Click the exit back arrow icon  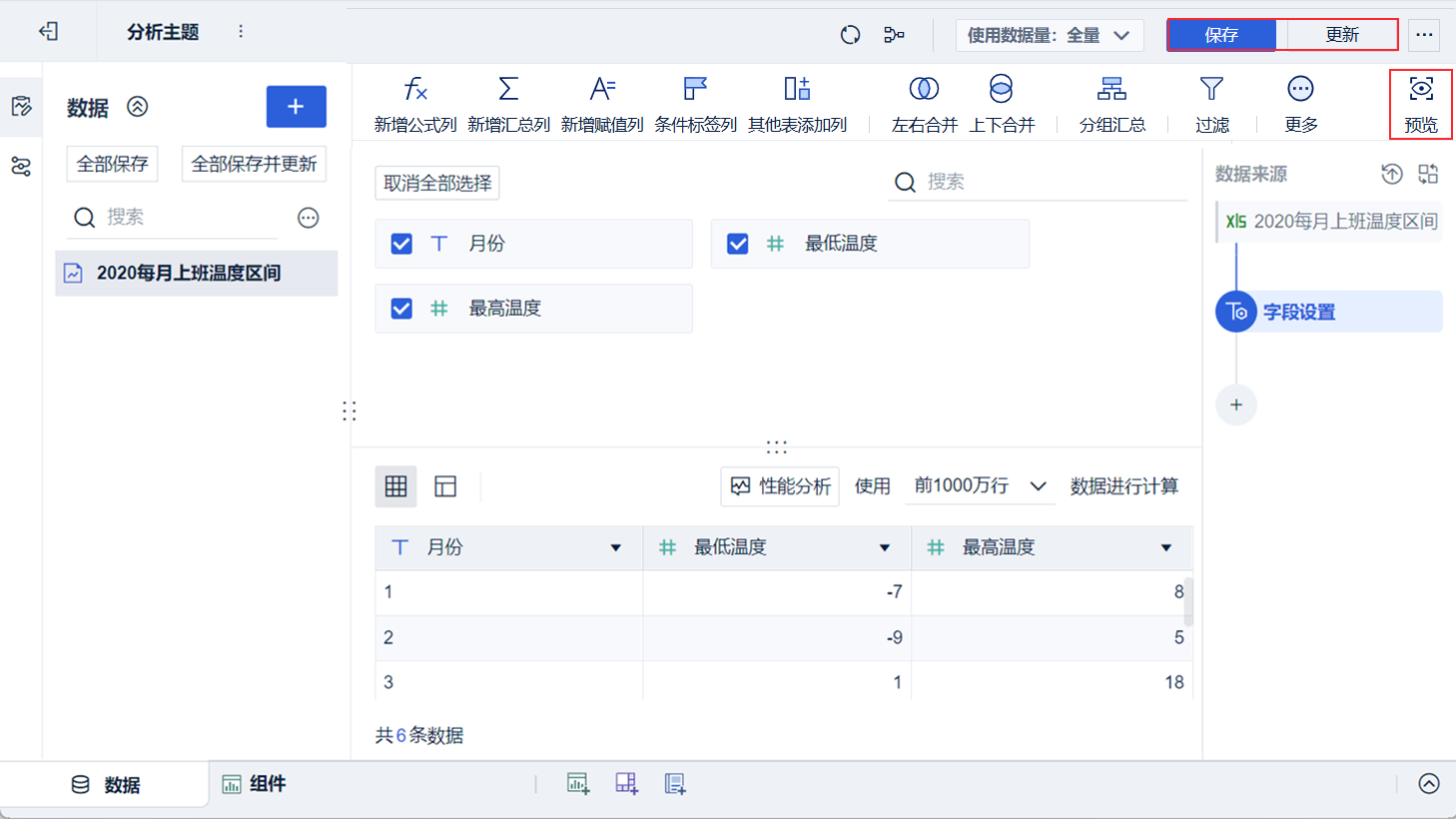[48, 32]
